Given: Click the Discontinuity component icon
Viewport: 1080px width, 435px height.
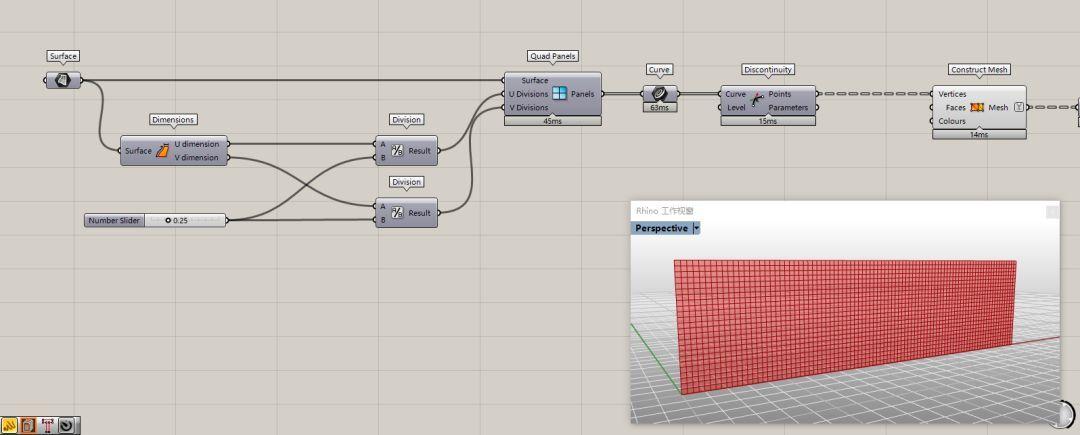Looking at the screenshot, I should click(x=758, y=100).
